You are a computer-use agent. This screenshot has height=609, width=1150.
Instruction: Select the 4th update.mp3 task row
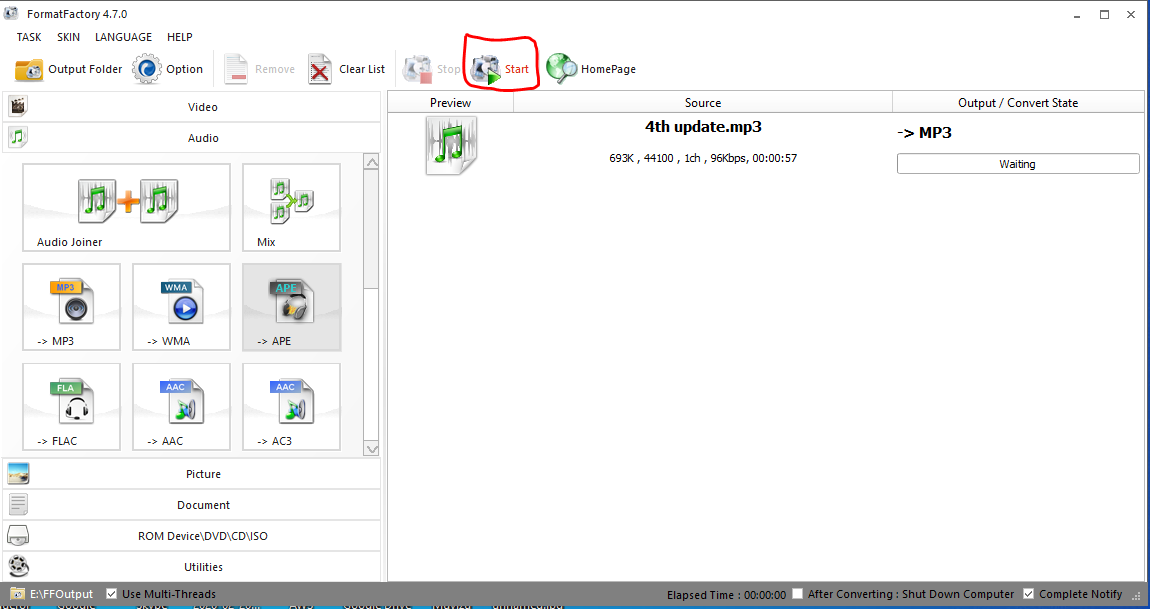[x=766, y=145]
